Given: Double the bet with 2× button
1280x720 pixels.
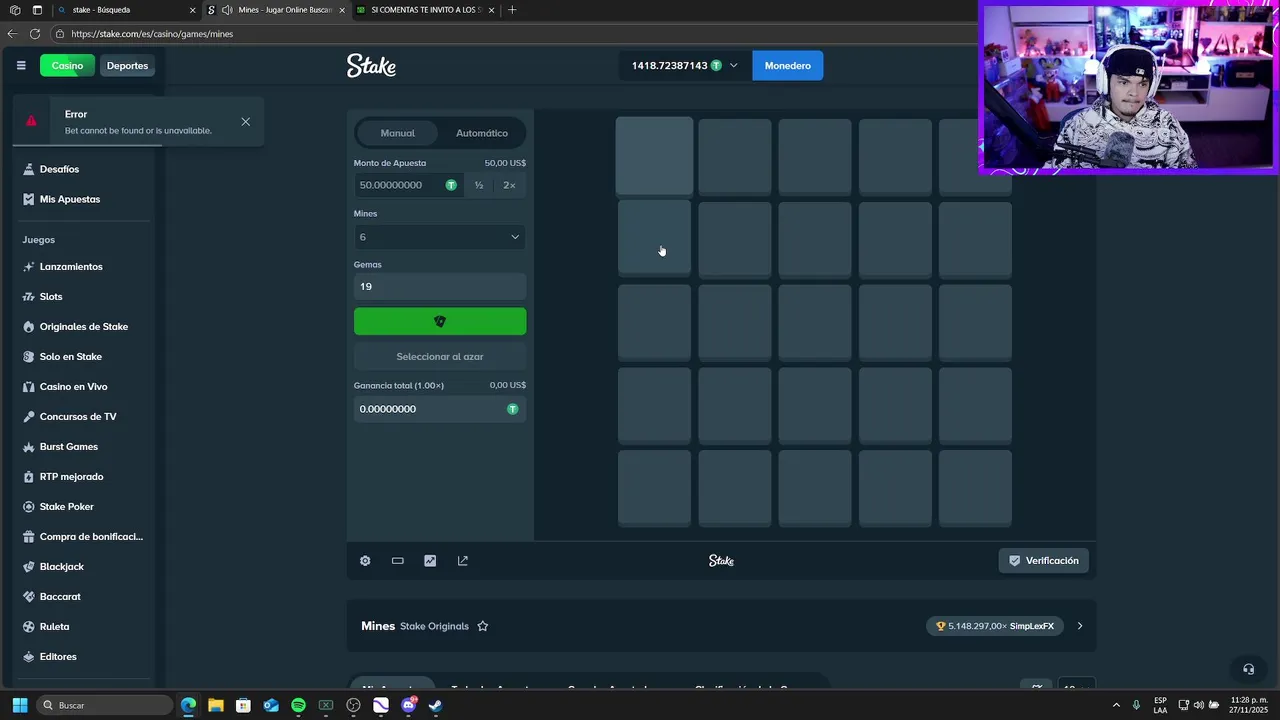Looking at the screenshot, I should (x=509, y=185).
